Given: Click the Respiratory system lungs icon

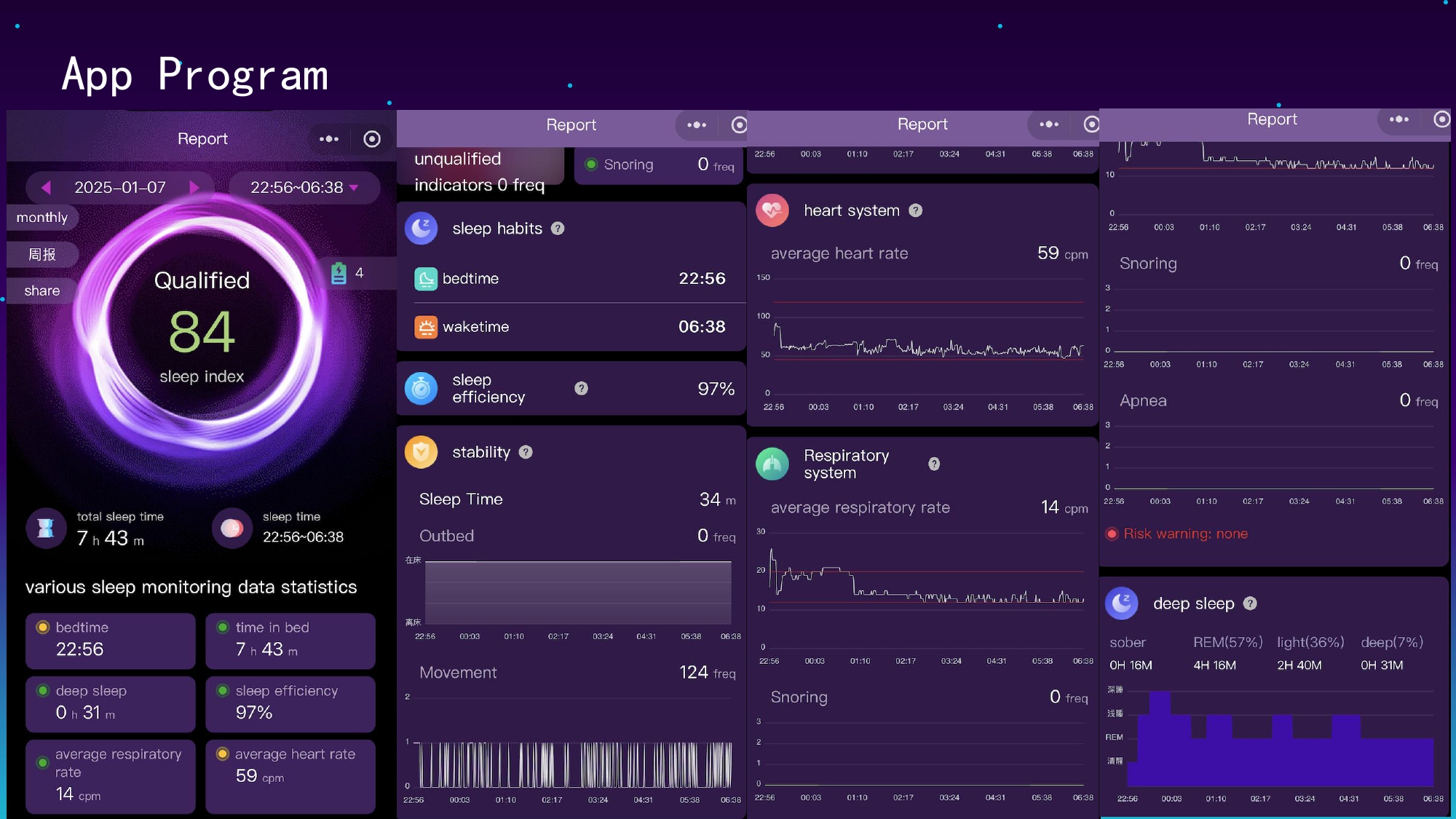Looking at the screenshot, I should click(772, 464).
